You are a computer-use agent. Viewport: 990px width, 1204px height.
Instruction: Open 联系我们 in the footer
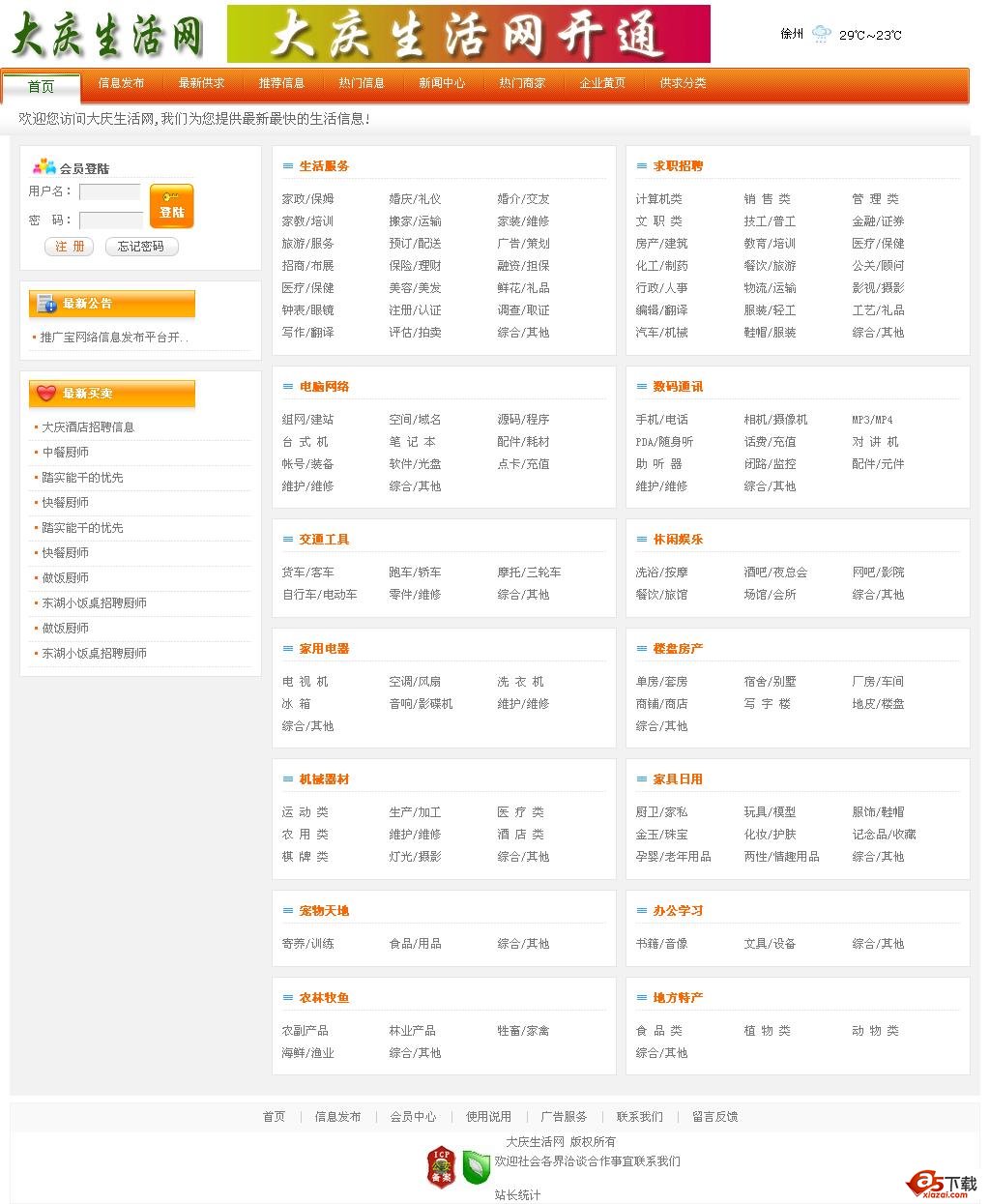tap(640, 1116)
